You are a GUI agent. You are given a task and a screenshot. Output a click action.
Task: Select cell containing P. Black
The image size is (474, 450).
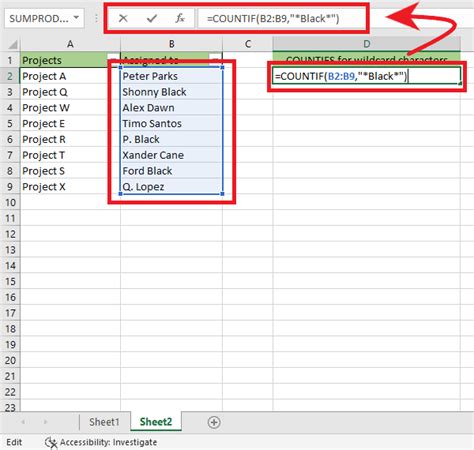171,139
